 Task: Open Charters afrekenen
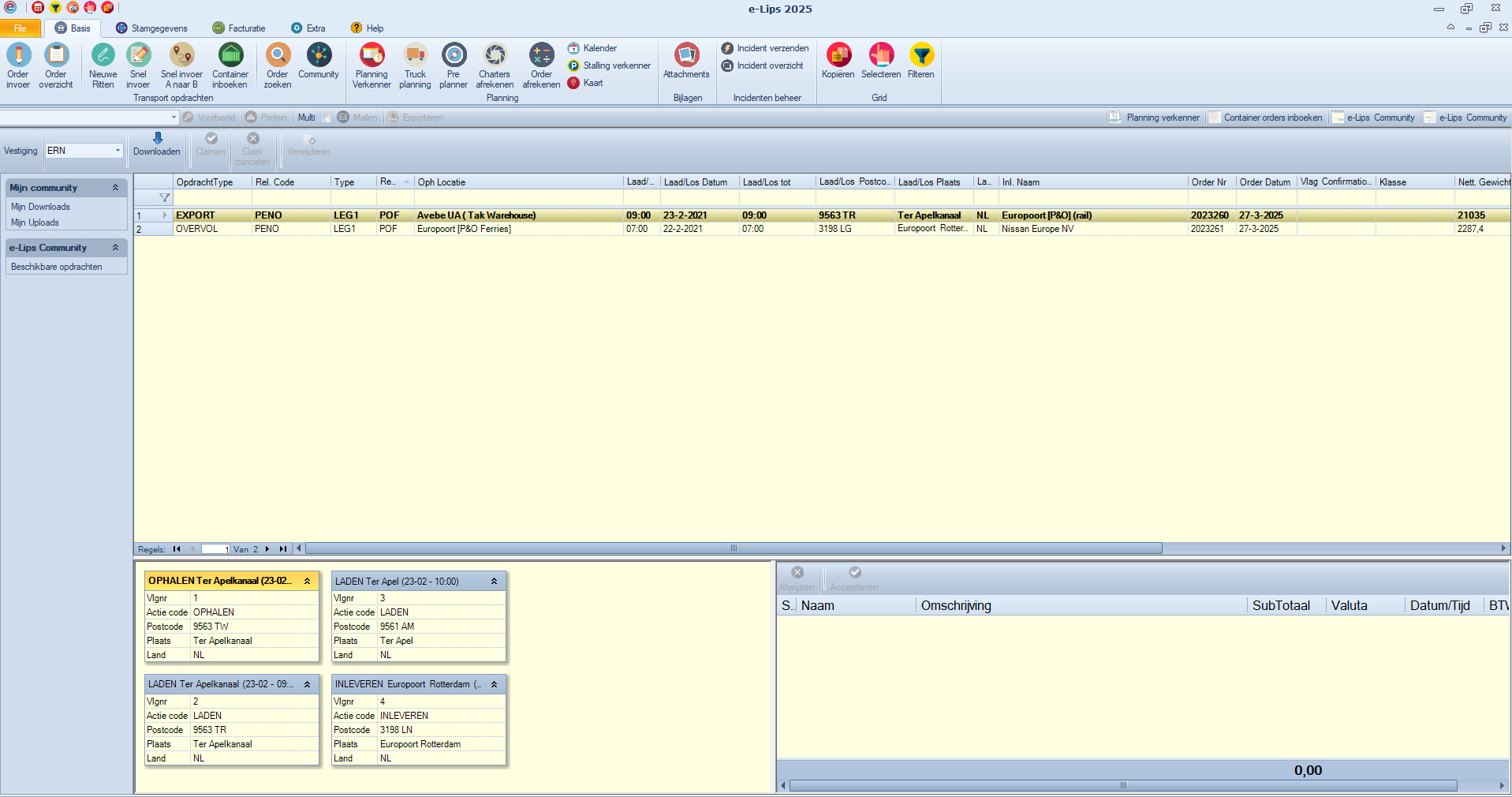495,65
